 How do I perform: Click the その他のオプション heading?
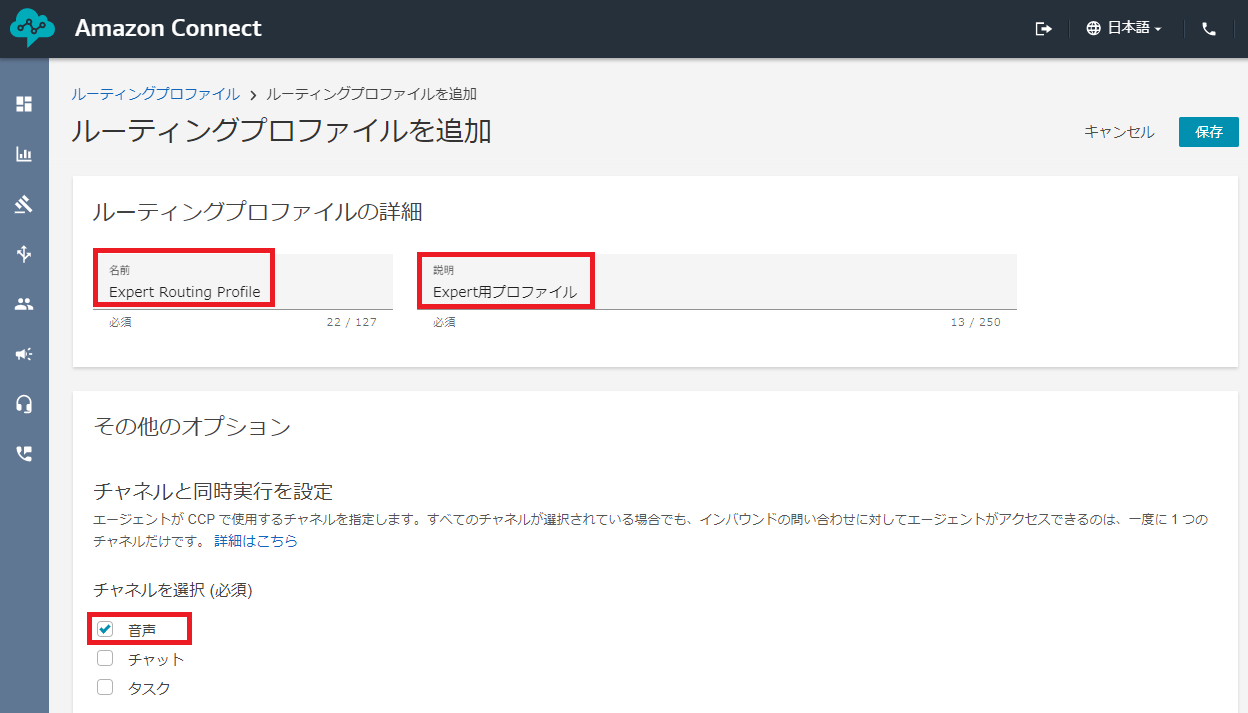click(x=192, y=427)
